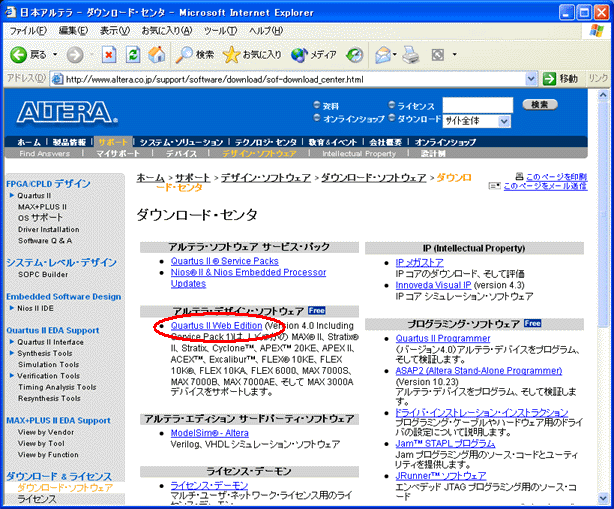Select the ライセンス radio button
This screenshot has height=509, width=614.
(x=391, y=104)
